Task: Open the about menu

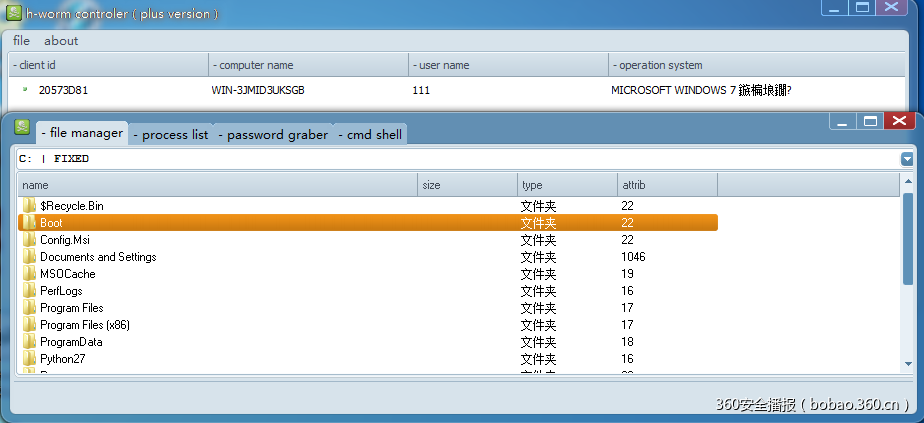Action: [x=61, y=41]
